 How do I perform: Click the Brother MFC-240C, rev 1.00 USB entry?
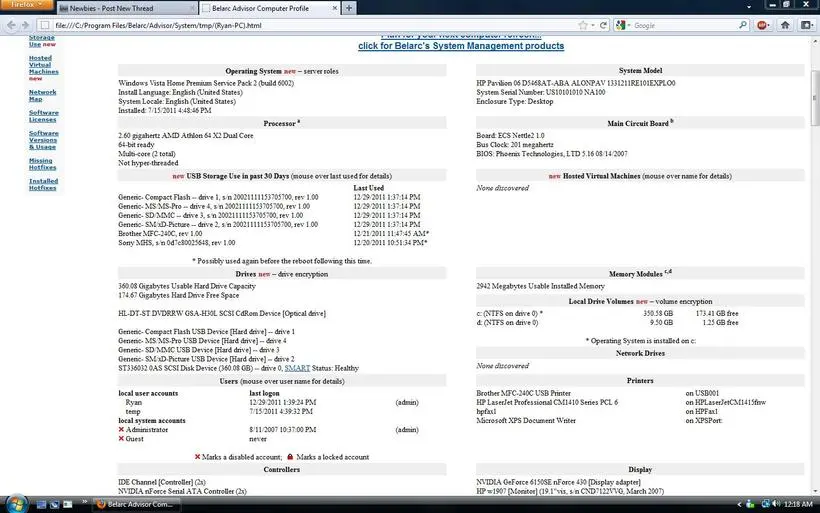pos(160,234)
